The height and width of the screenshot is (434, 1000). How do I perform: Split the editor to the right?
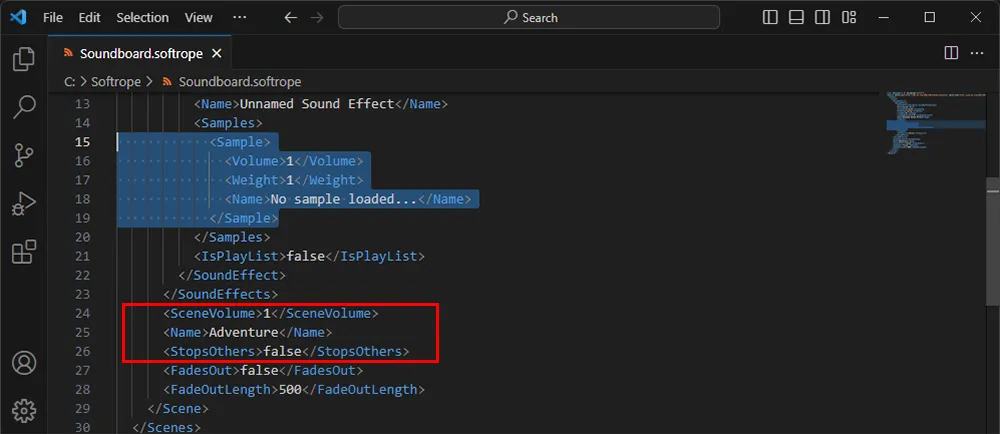click(951, 54)
